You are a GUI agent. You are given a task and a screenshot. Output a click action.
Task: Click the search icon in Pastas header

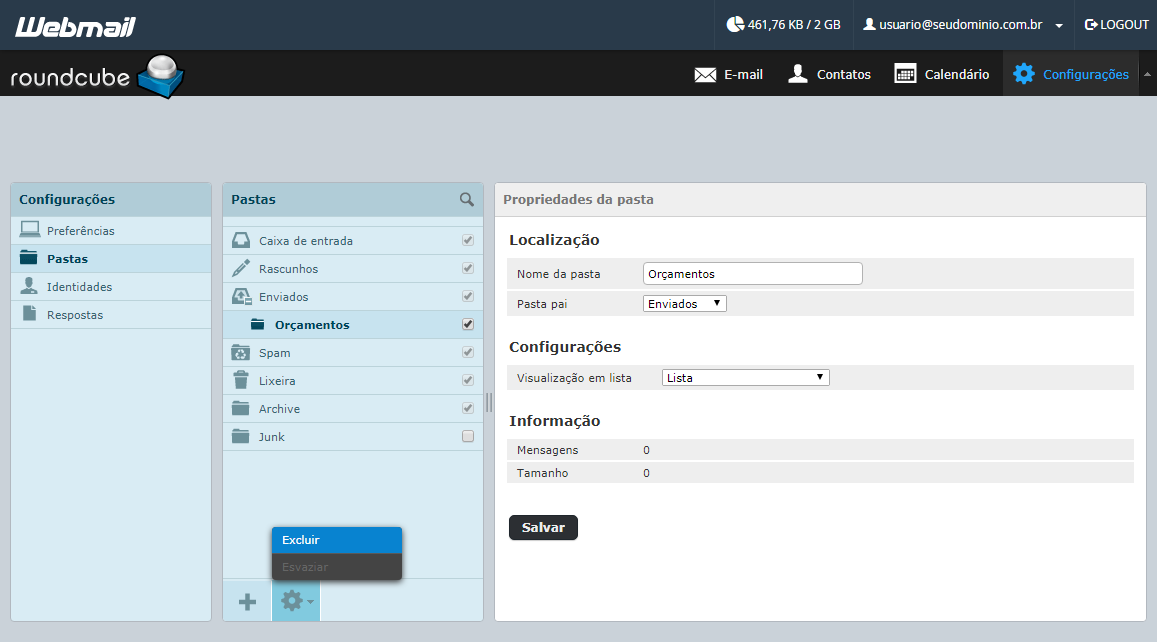coord(466,199)
